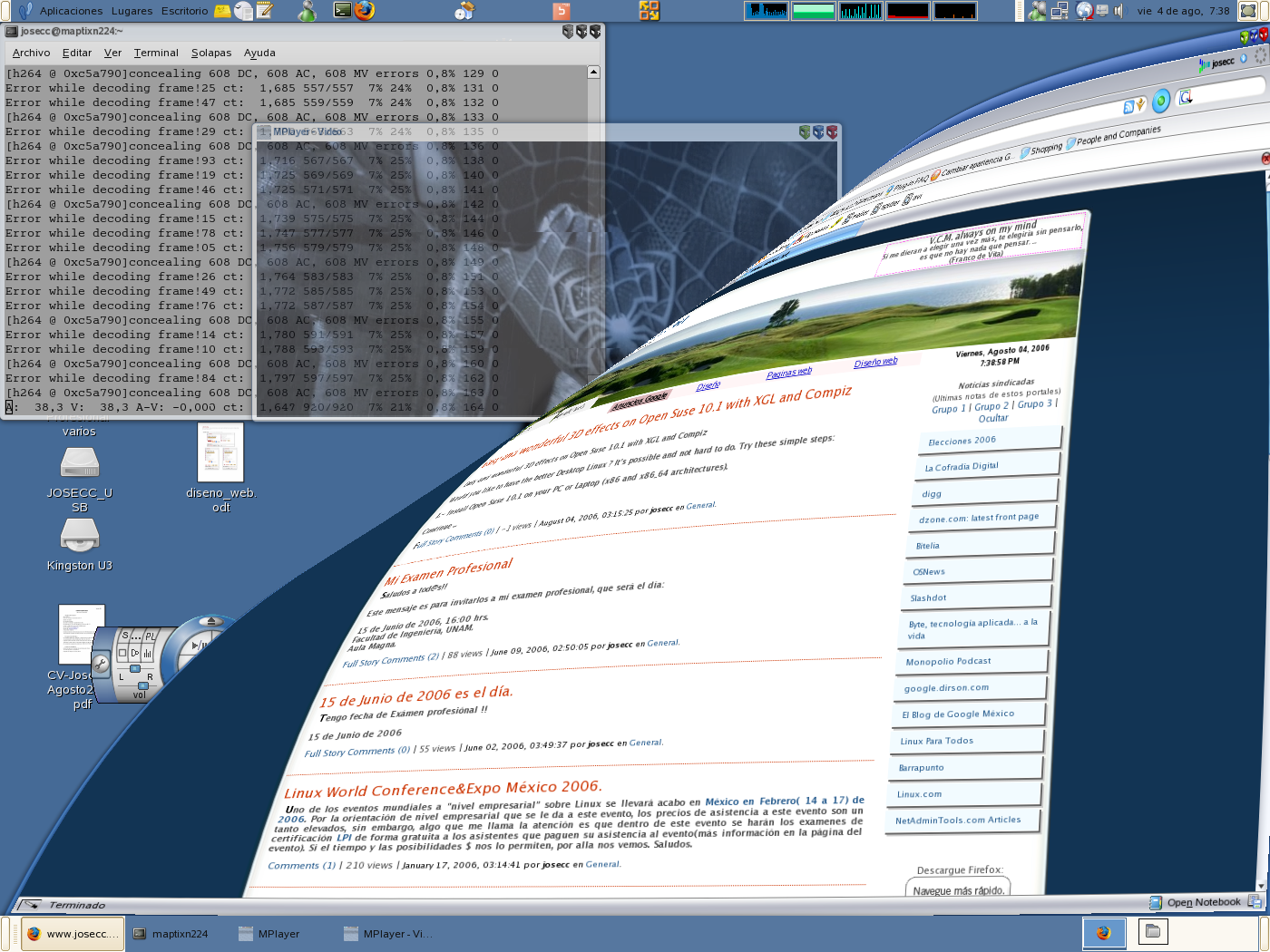
Task: Switch to the maptixn224 terminal taskbar button
Action: [x=171, y=934]
